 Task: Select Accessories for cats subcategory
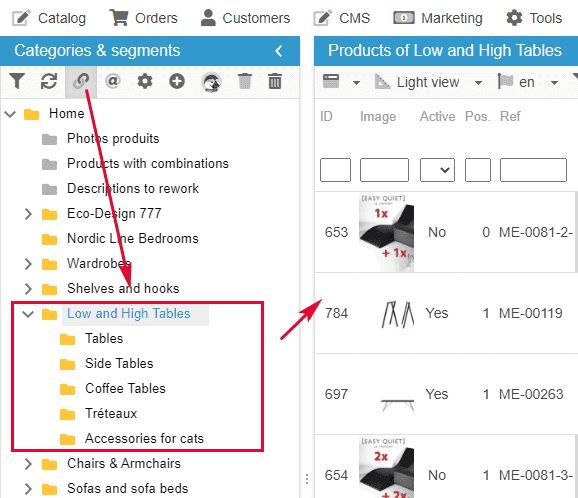click(x=144, y=439)
